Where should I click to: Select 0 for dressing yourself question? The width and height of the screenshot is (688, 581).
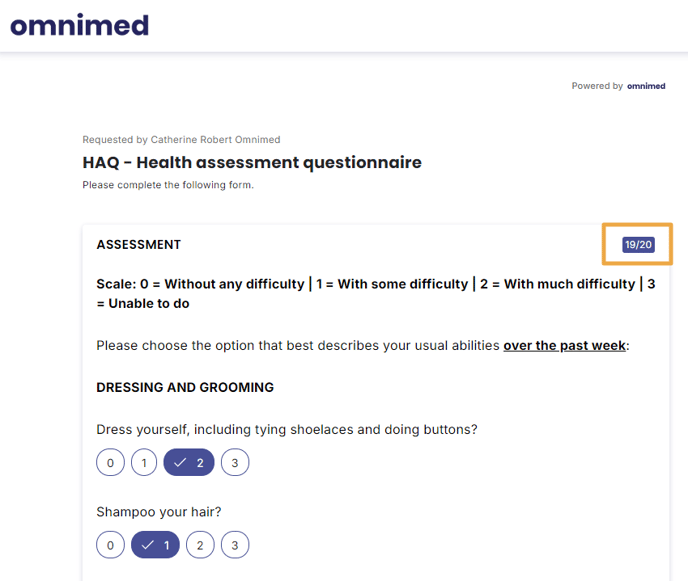[111, 463]
